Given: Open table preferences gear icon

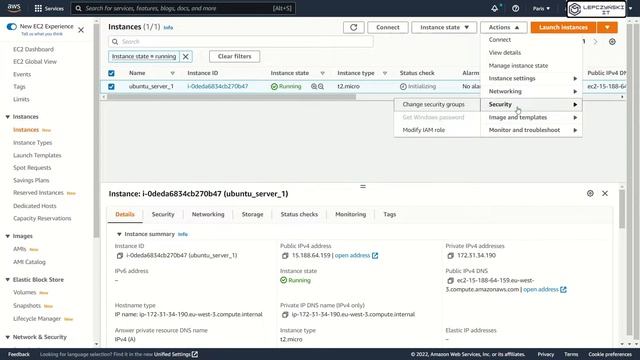Looking at the screenshot, I should tap(612, 42).
